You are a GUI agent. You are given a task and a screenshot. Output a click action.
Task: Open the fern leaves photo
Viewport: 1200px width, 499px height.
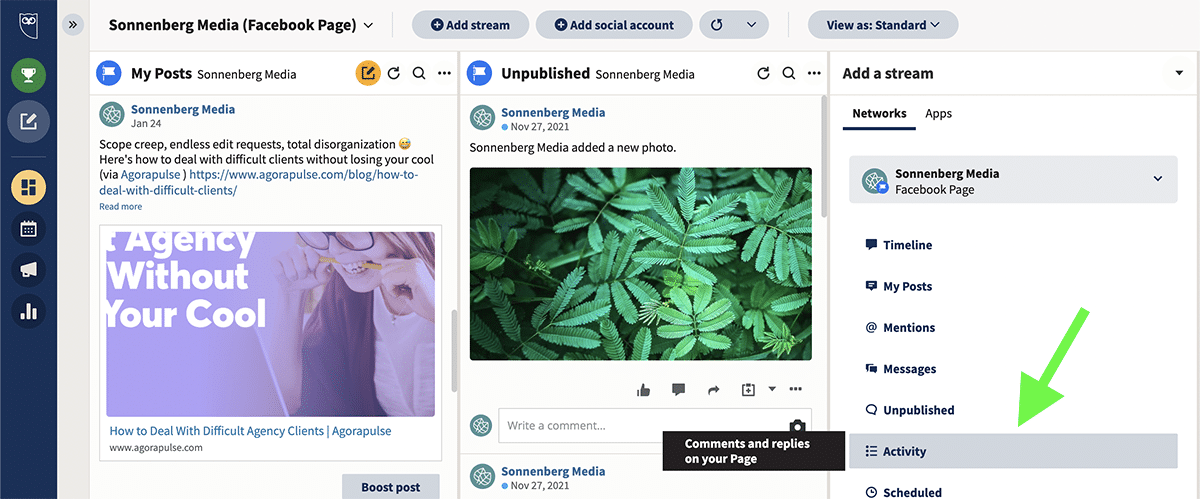[x=641, y=264]
